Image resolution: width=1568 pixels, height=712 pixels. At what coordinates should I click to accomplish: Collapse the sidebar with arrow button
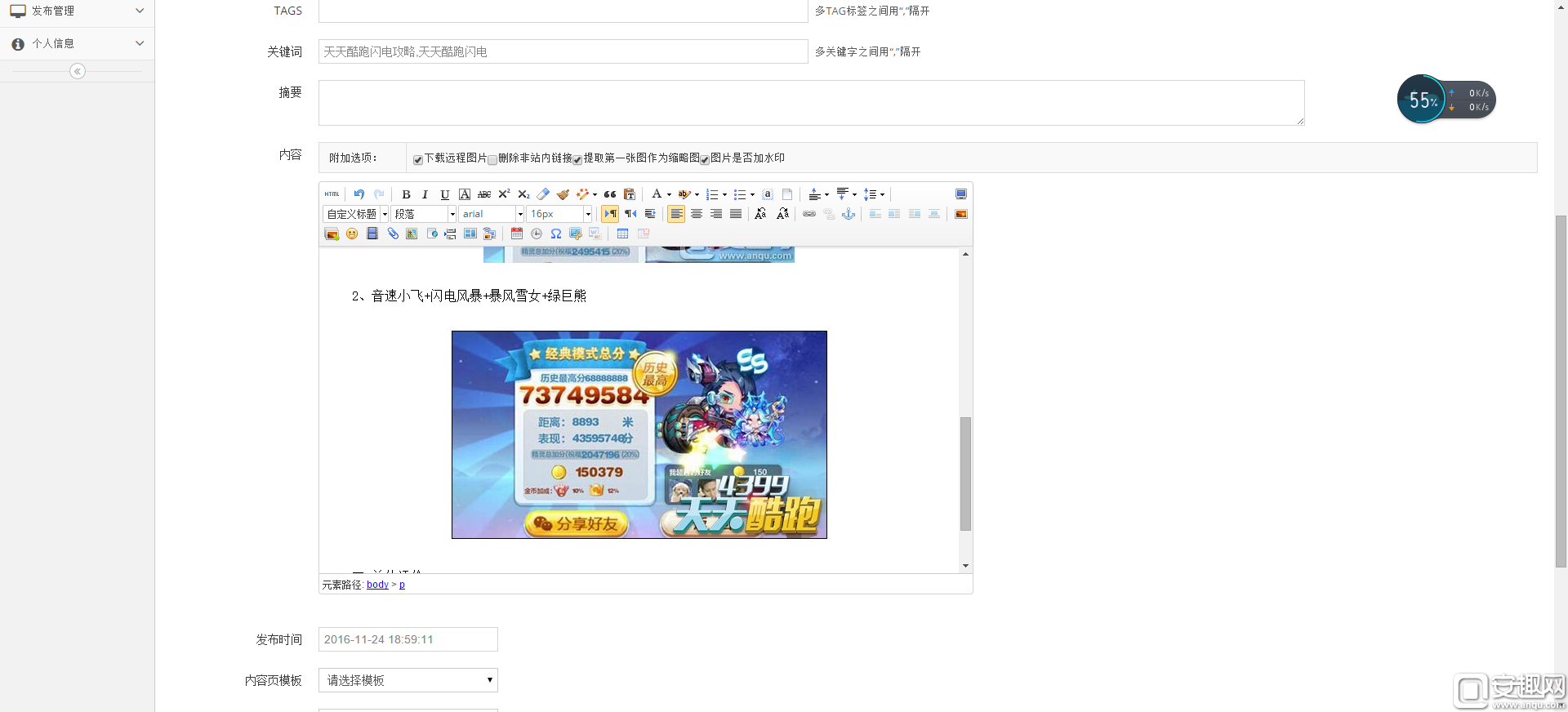pyautogui.click(x=78, y=71)
